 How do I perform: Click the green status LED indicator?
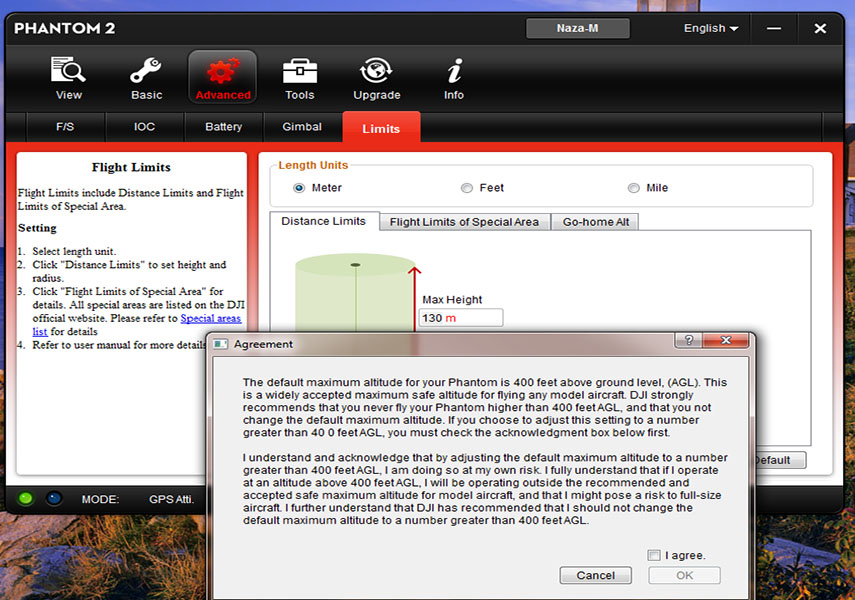25,498
